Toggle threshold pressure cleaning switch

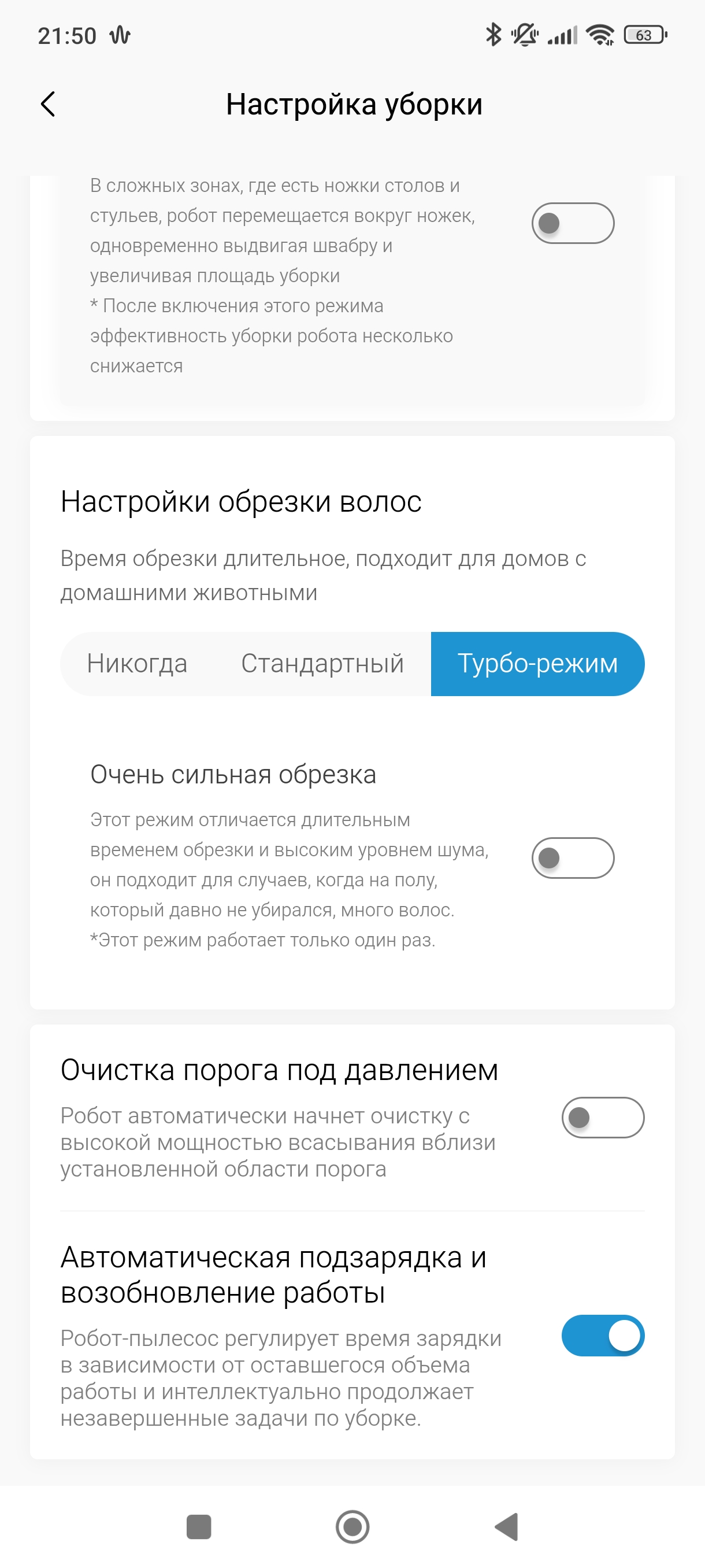(602, 1117)
